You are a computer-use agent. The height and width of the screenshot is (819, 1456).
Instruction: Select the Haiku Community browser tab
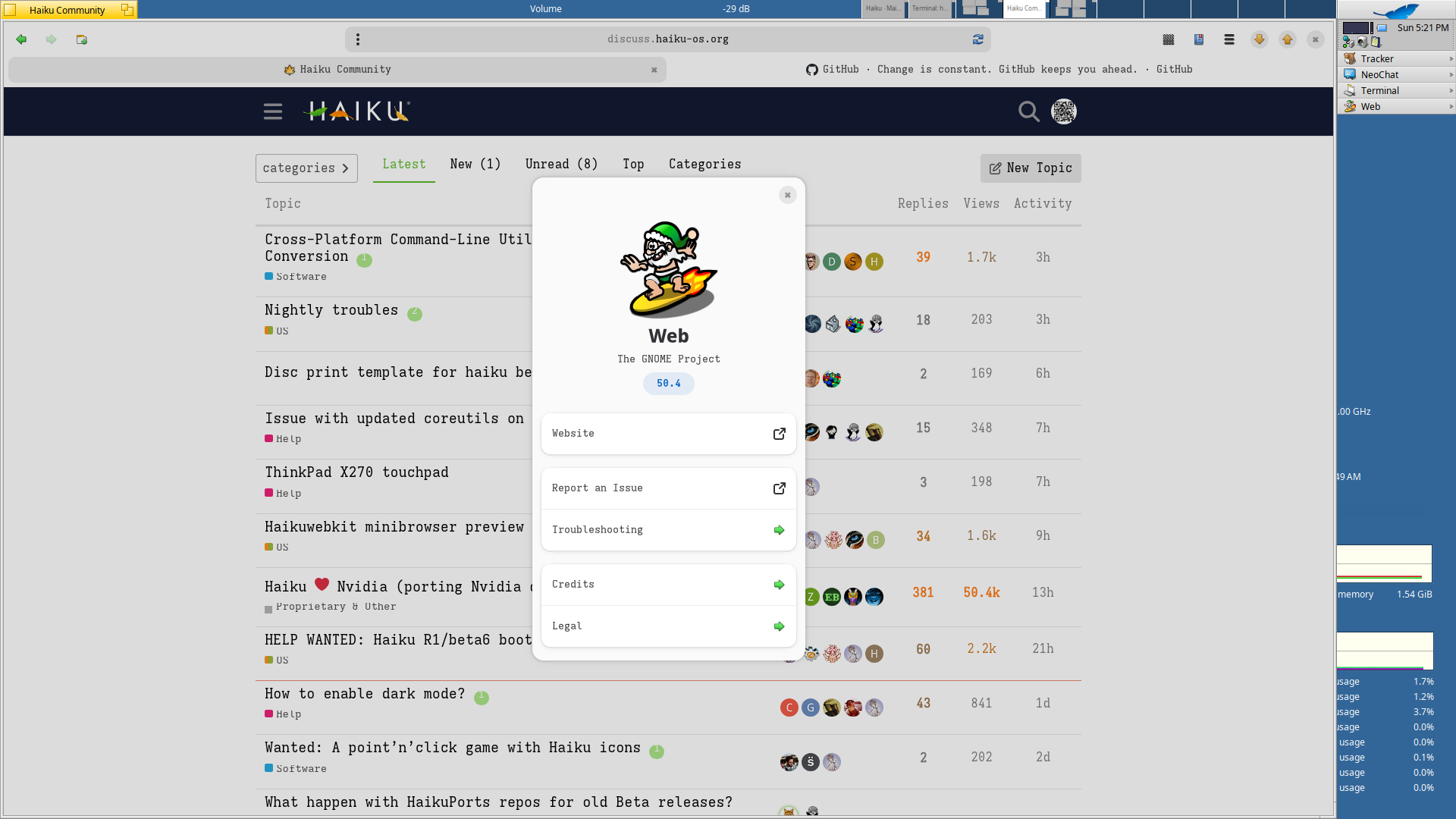(337, 70)
